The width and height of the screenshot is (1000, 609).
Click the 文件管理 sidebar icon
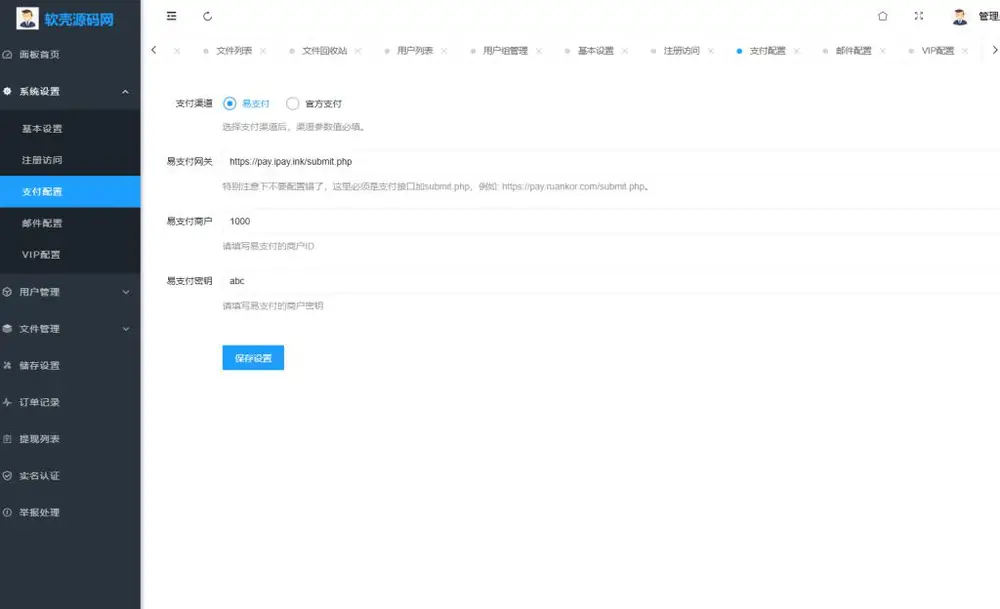coord(7,329)
